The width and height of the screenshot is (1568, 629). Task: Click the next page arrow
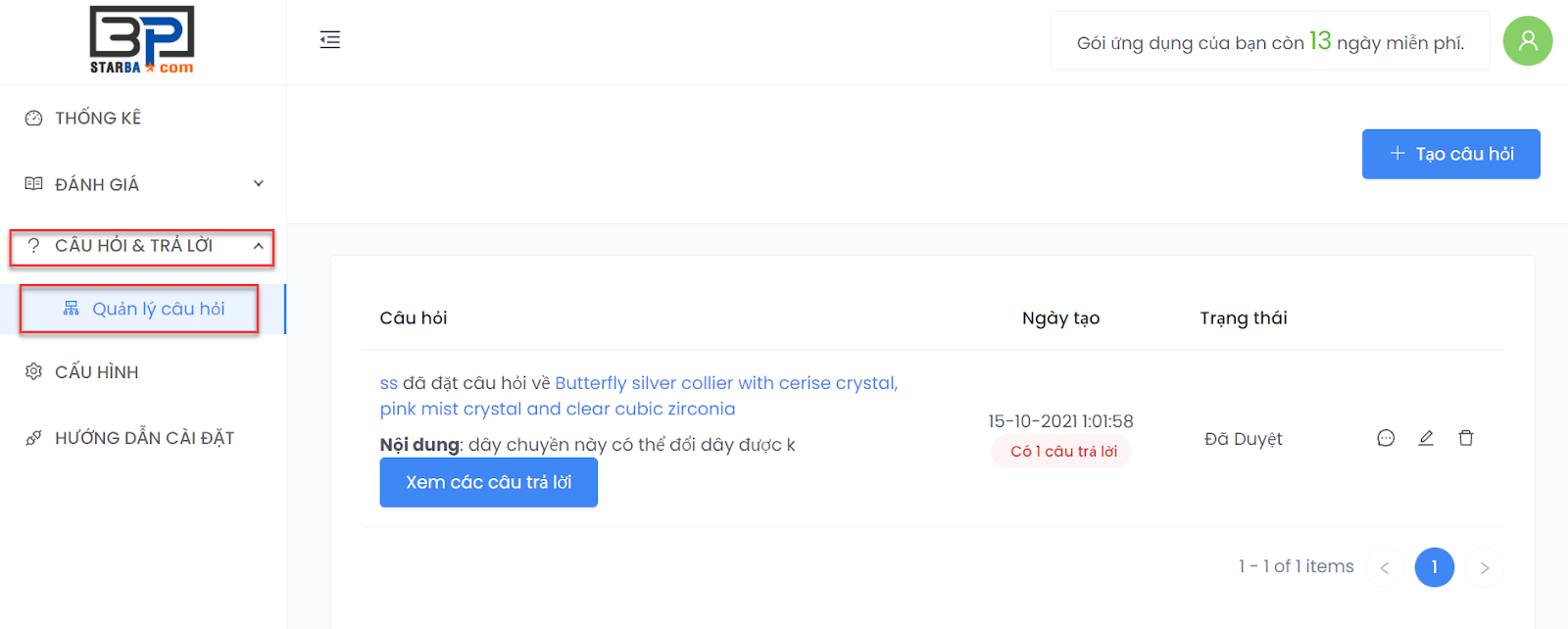[x=1485, y=567]
